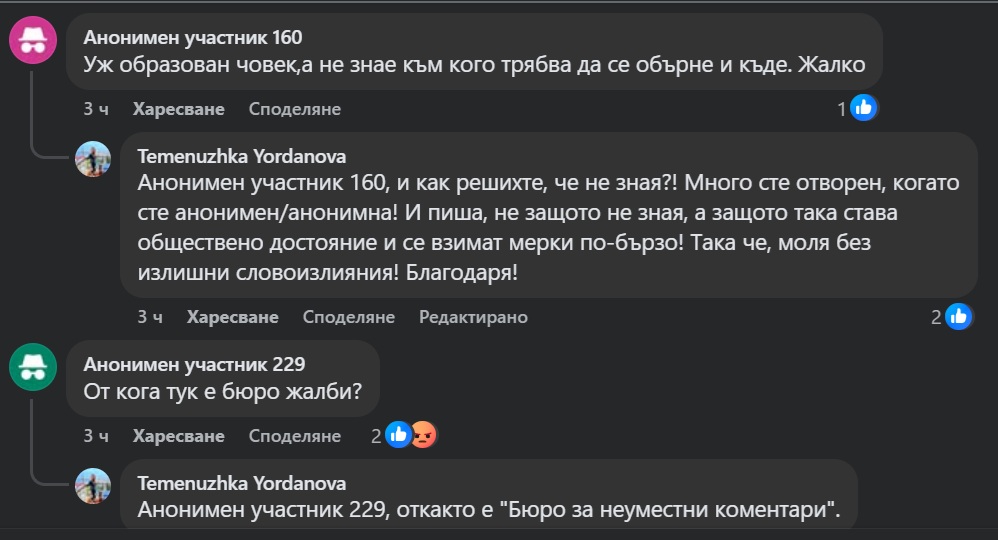
Task: Click Анонимен участник 229 author name
Action: pyautogui.click(x=194, y=364)
